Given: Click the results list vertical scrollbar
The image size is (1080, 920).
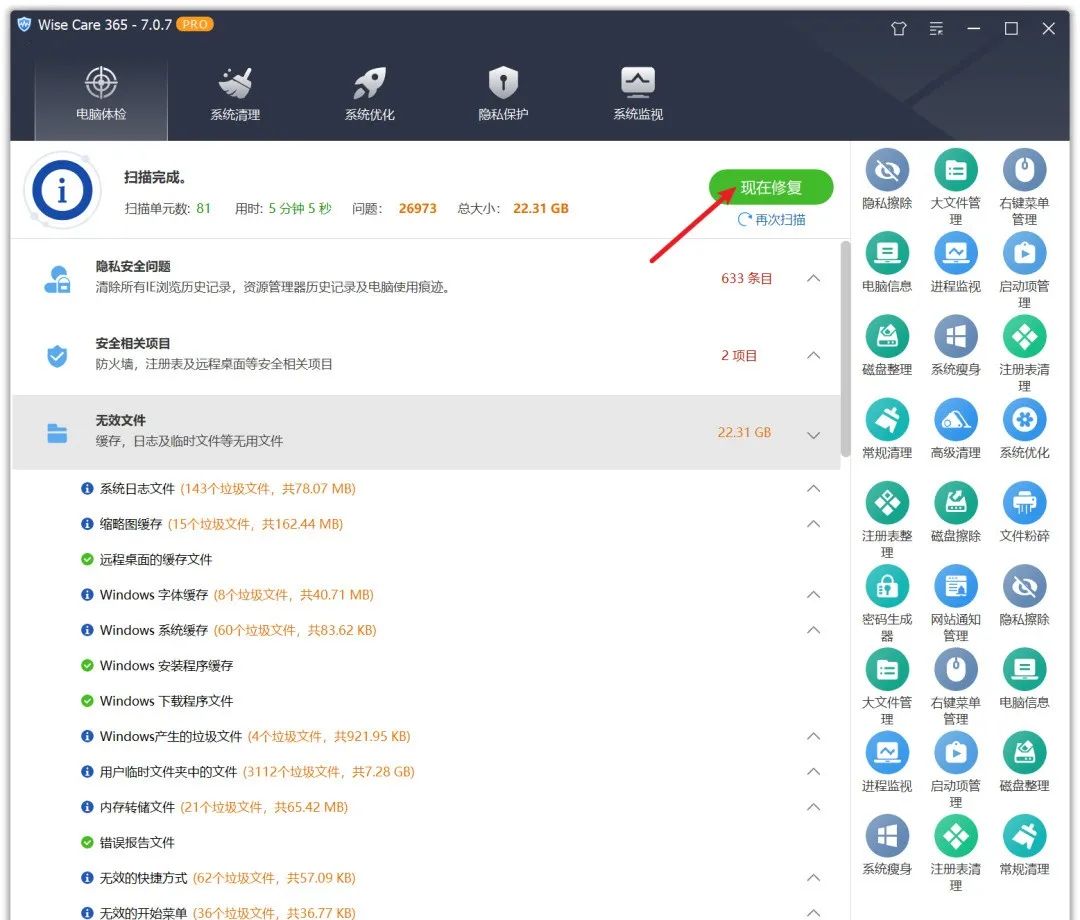Looking at the screenshot, I should (x=845, y=348).
